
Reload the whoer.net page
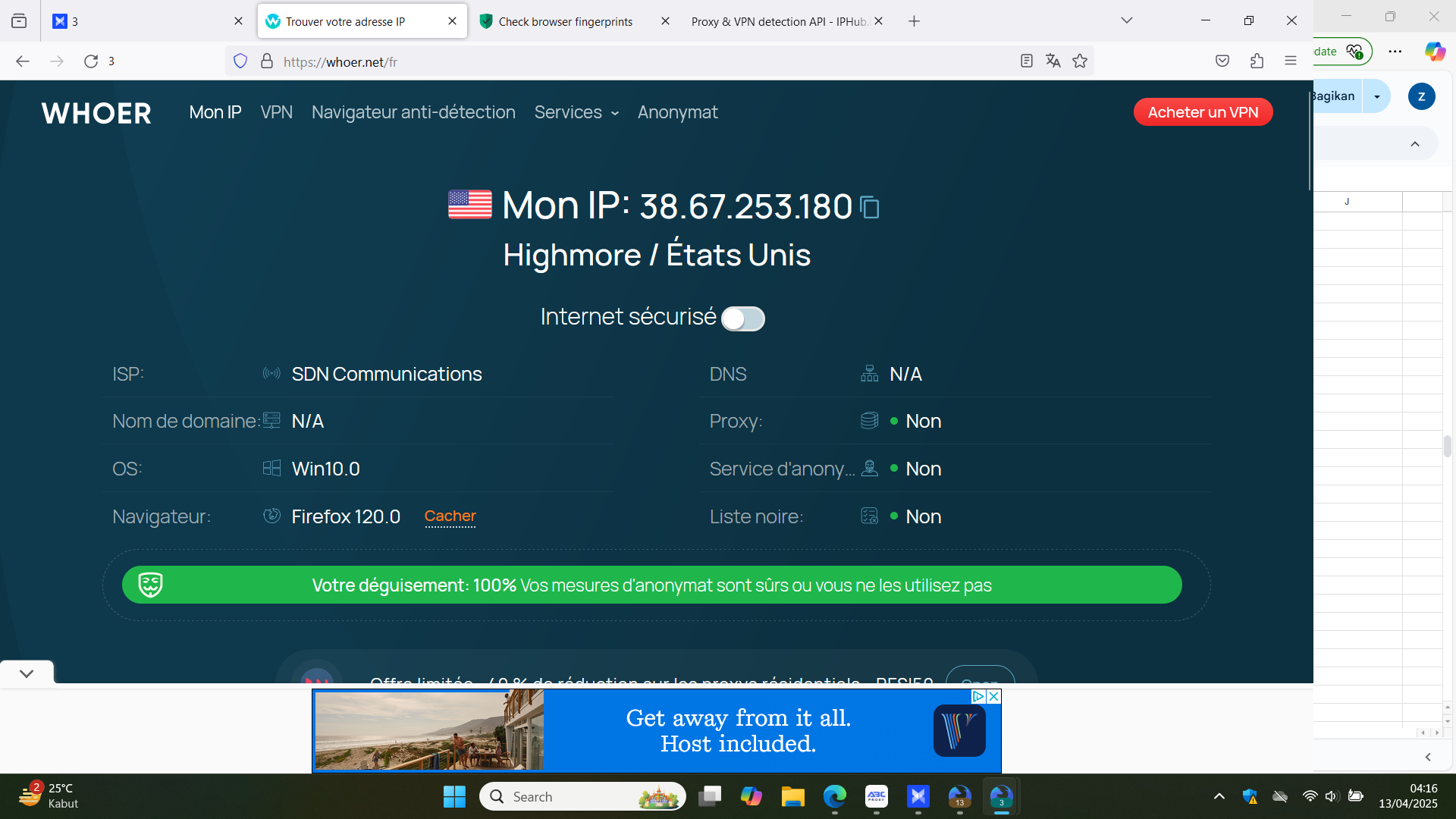coord(91,61)
